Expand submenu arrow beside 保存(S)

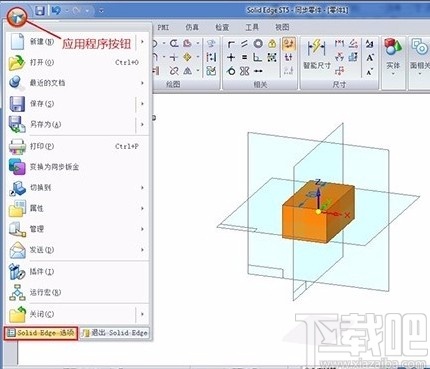click(x=142, y=104)
